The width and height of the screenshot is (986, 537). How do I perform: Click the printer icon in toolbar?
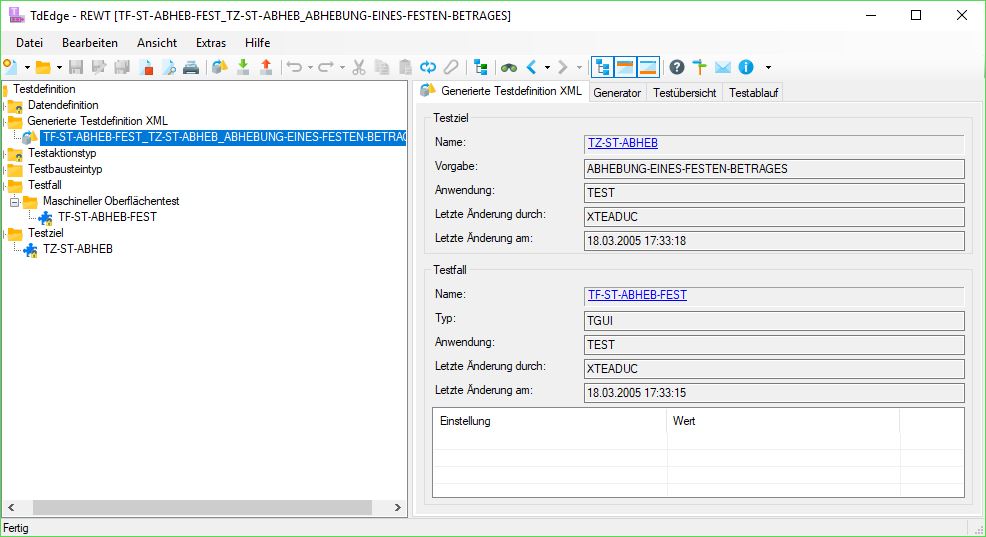(191, 67)
